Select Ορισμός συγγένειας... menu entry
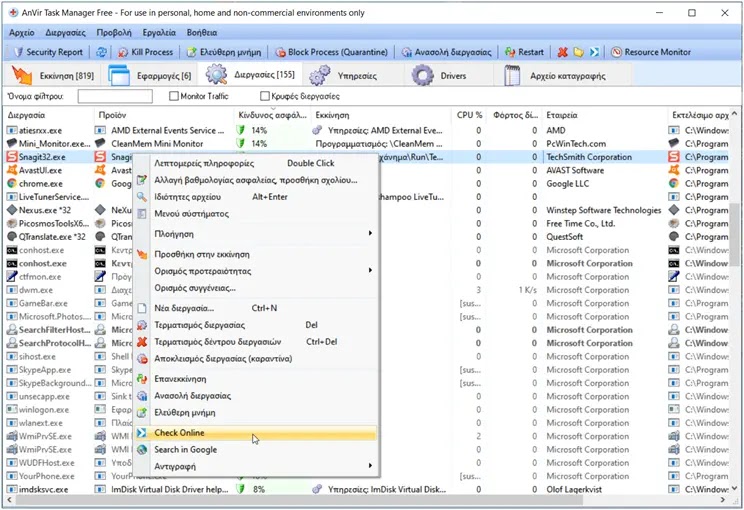 [256, 288]
